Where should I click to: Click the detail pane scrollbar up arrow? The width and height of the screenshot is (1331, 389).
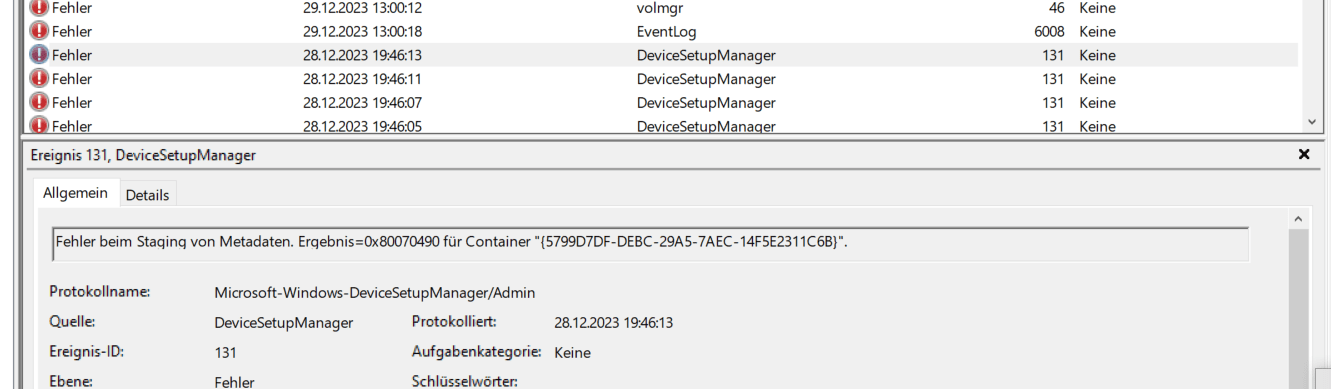tap(1297, 218)
